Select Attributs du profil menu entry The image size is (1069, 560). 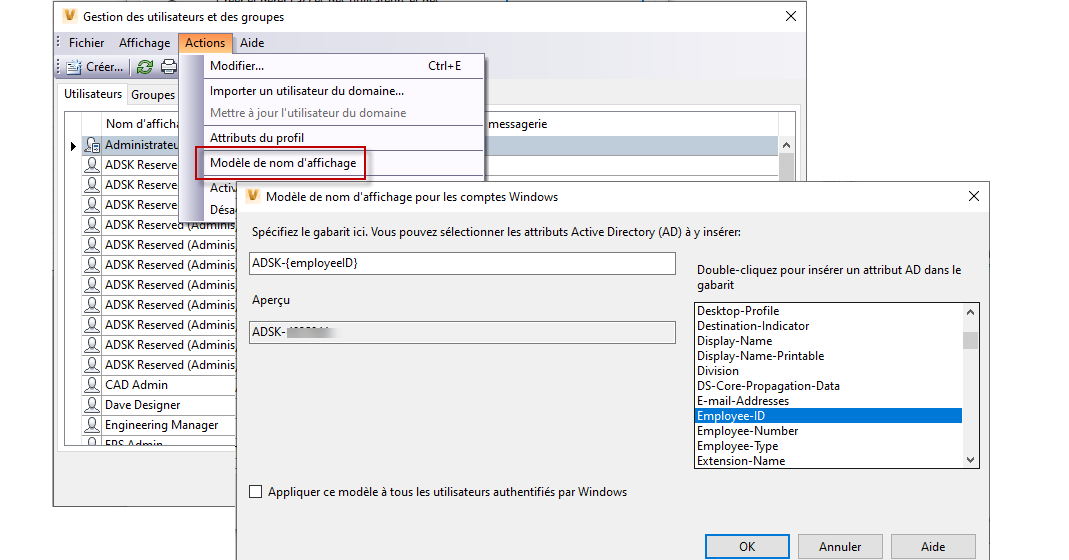[344, 138]
